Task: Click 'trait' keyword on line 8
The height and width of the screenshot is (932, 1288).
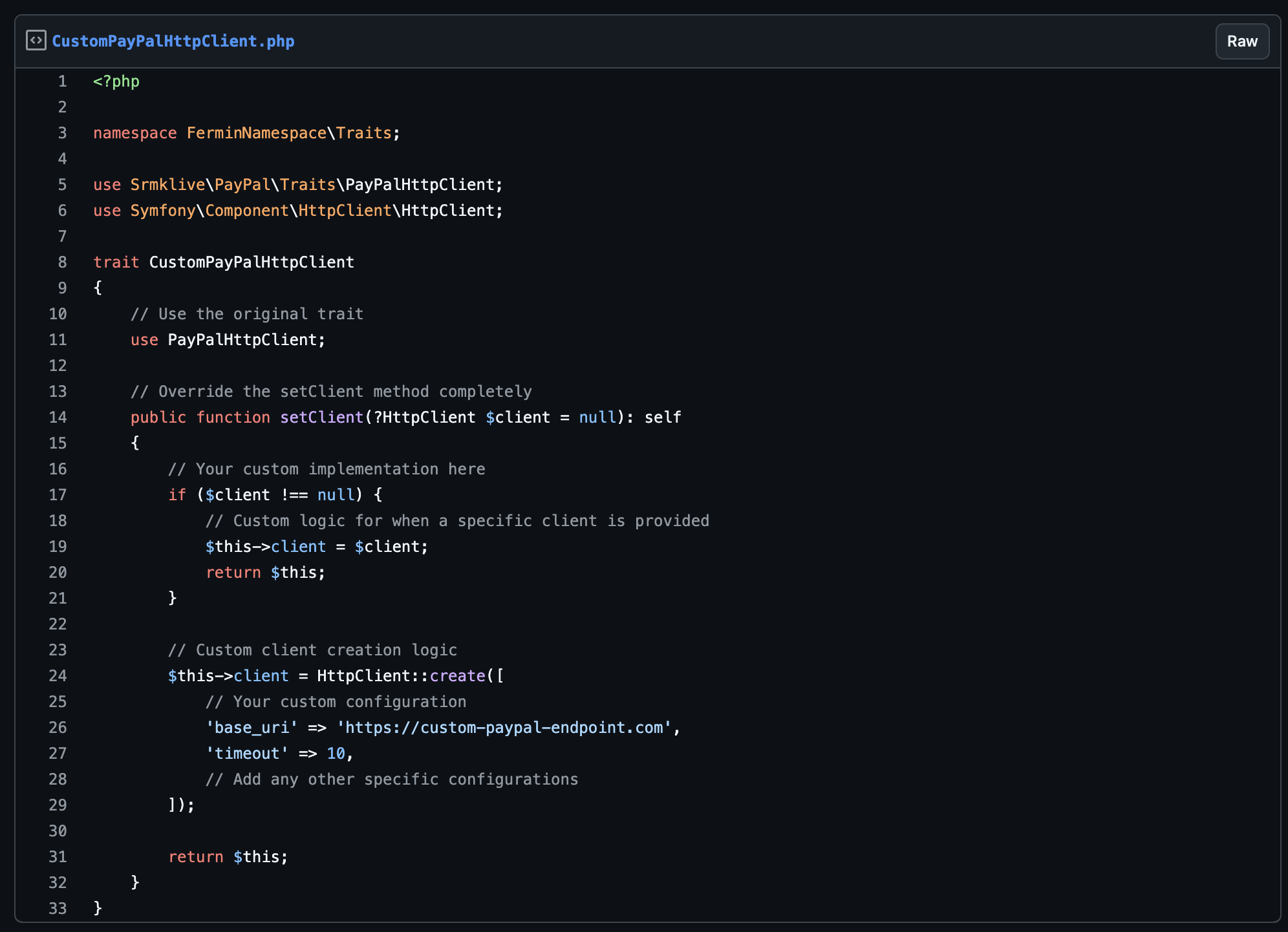Action: 116,262
